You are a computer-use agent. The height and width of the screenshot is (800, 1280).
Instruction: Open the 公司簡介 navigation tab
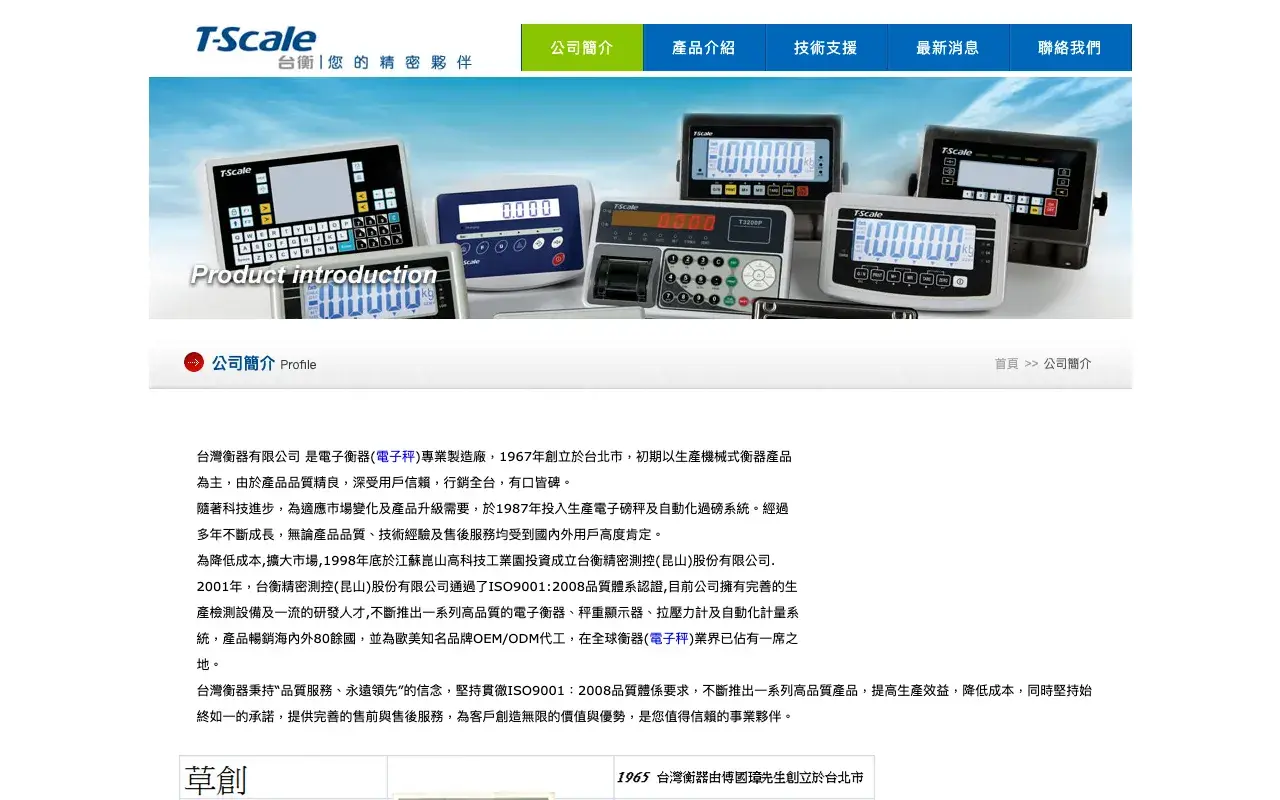point(582,48)
